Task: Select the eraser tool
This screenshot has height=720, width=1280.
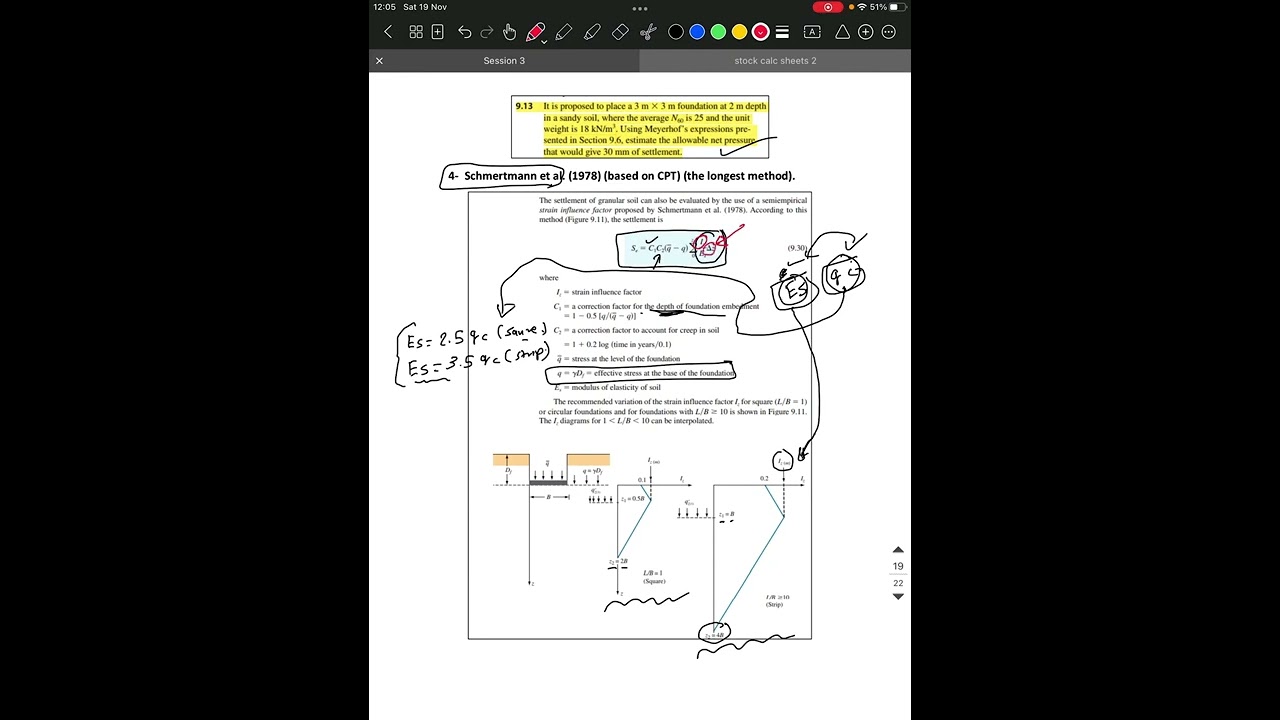Action: pos(620,32)
